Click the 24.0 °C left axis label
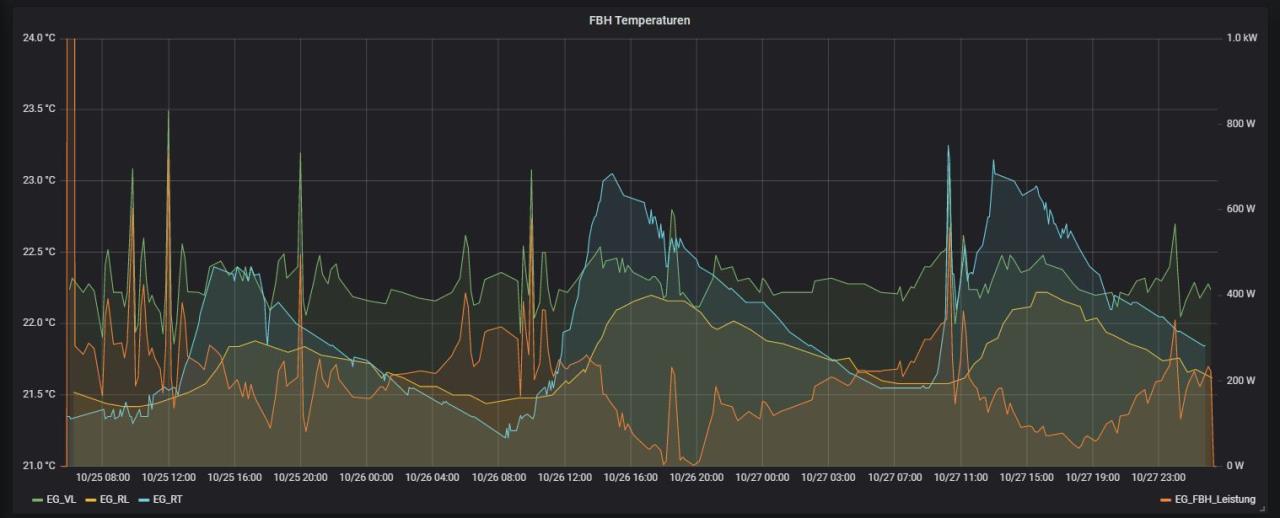This screenshot has width=1280, height=518. tap(38, 38)
